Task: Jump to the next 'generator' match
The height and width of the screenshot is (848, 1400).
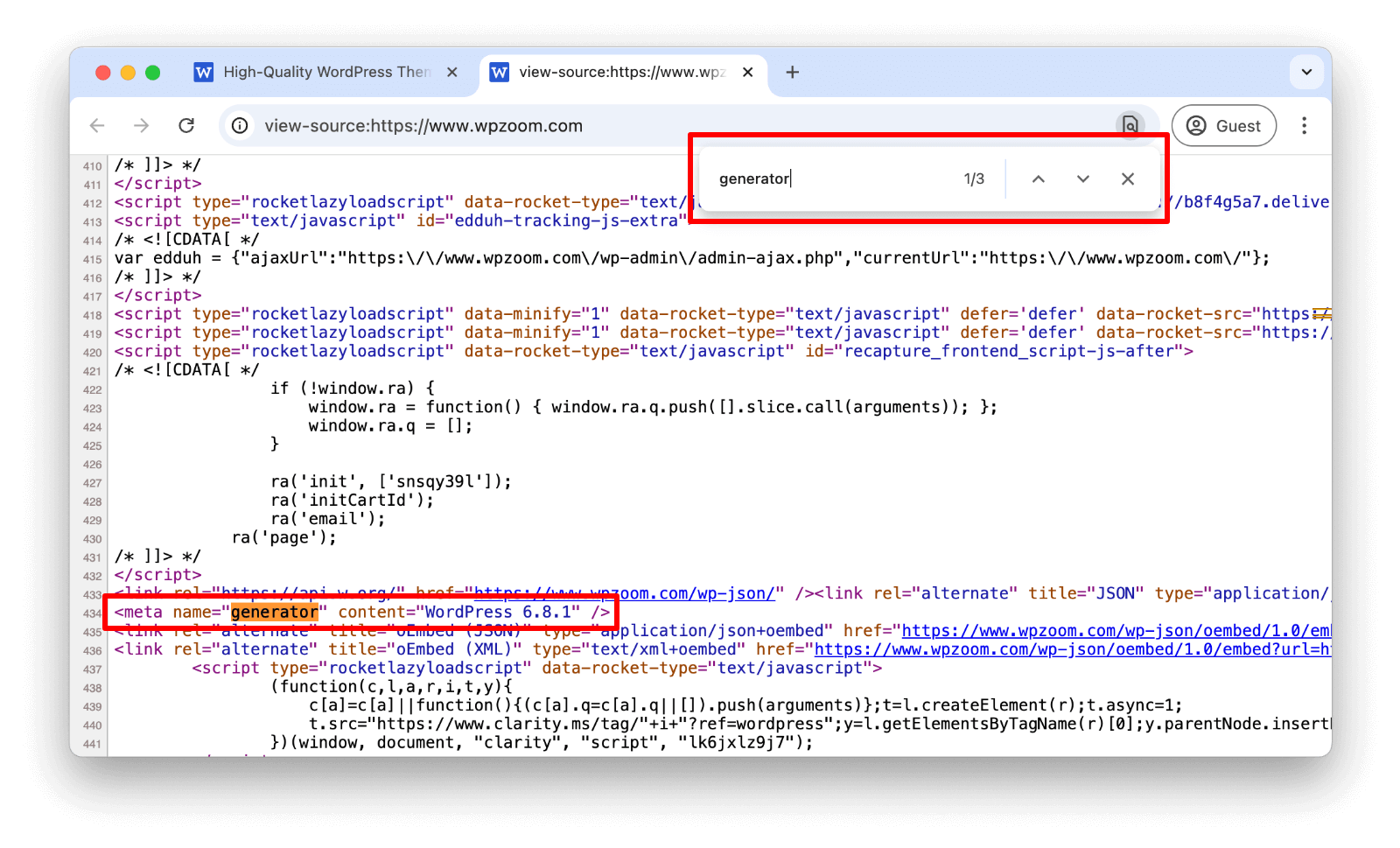Action: pos(1082,179)
